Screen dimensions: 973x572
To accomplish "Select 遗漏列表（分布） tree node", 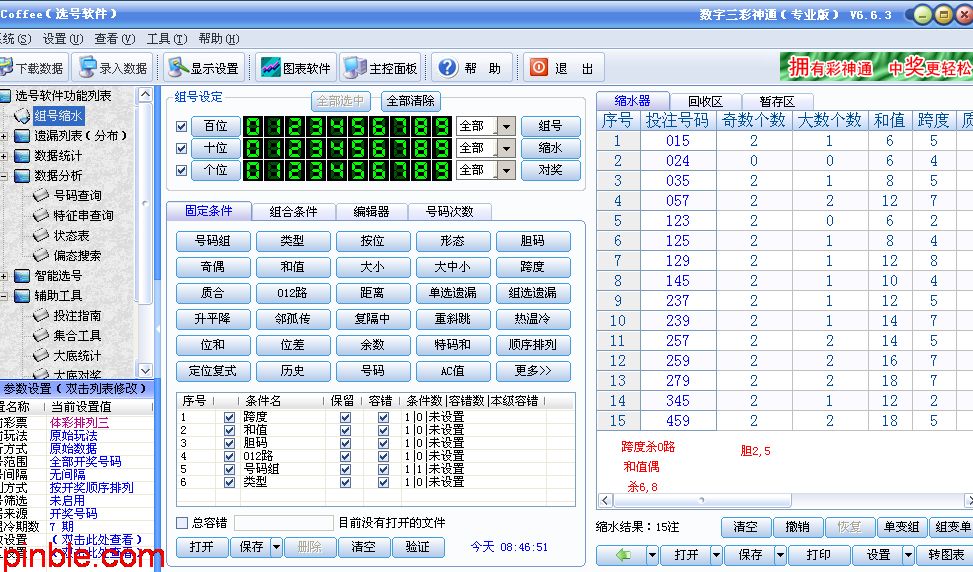I will pos(80,135).
